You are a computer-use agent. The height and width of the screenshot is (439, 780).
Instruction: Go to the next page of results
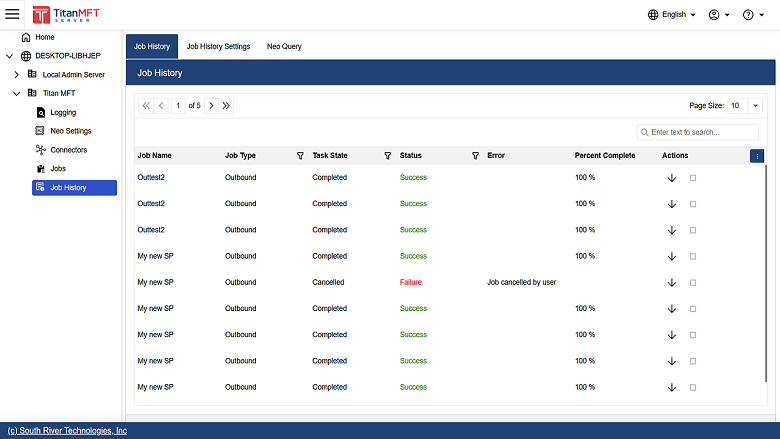[211, 105]
